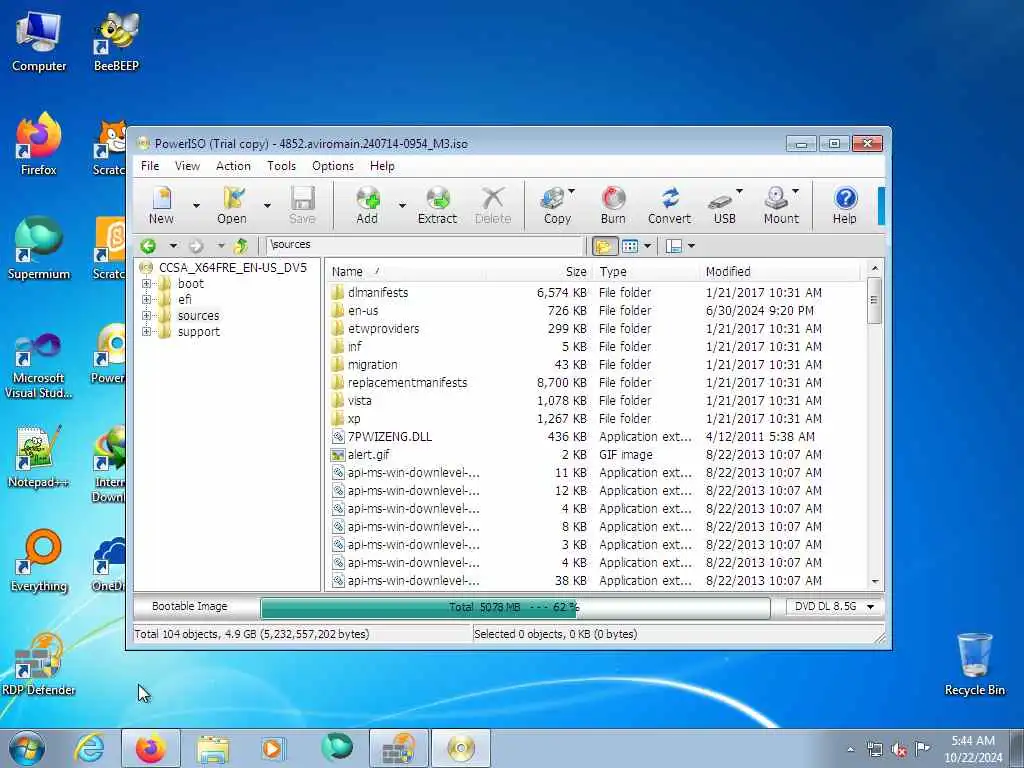Screen dimensions: 1024x768
Task: Open the Help menu
Action: coord(382,166)
